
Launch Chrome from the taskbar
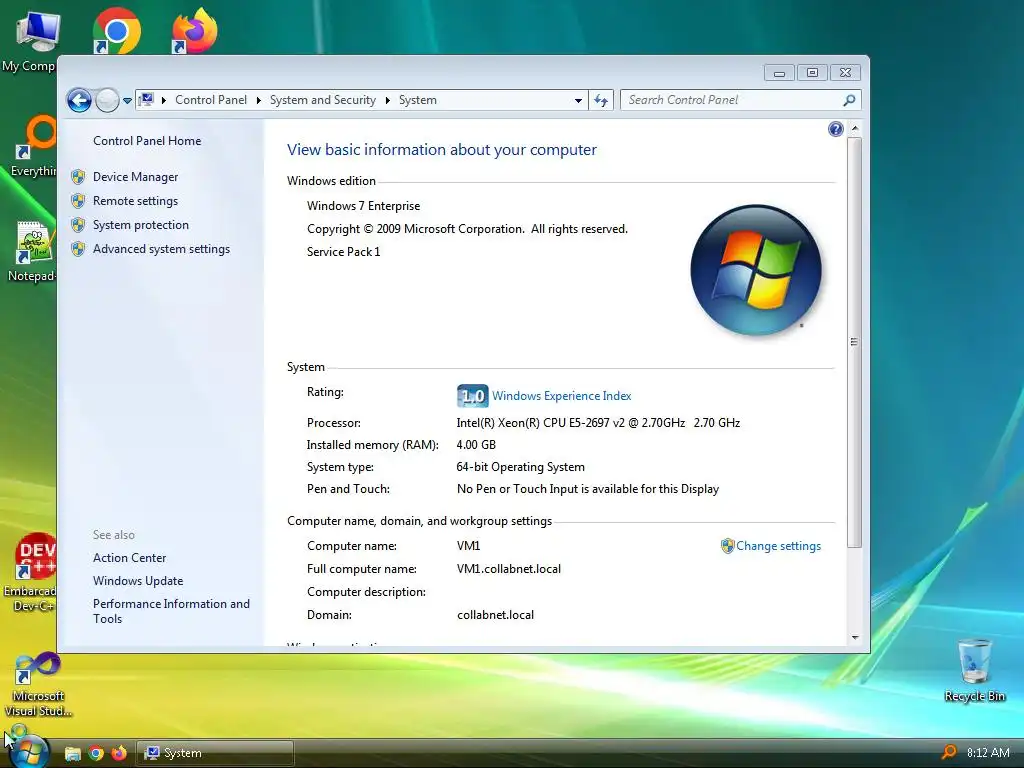(96, 754)
